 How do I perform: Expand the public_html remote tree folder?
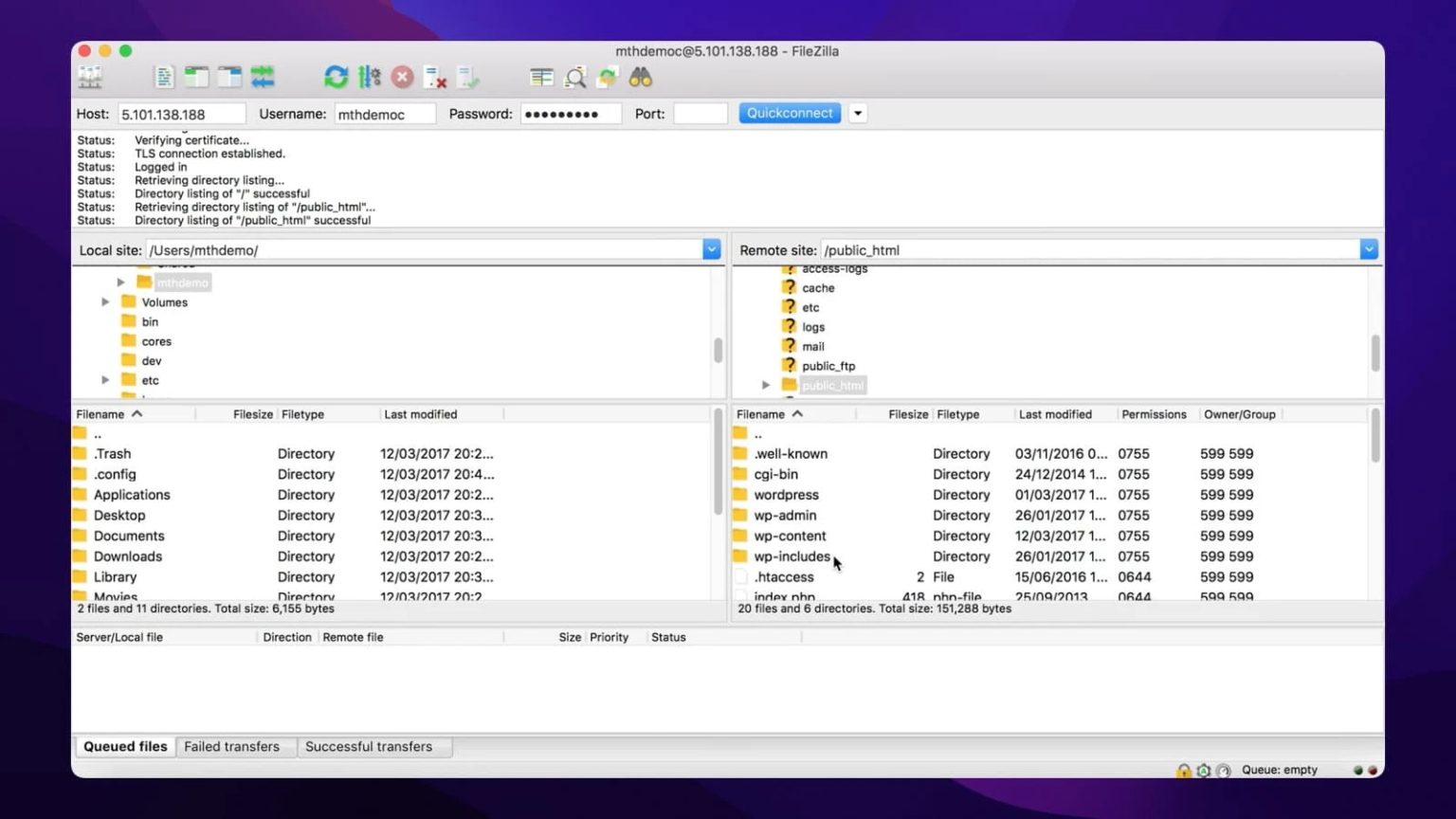[x=766, y=385]
